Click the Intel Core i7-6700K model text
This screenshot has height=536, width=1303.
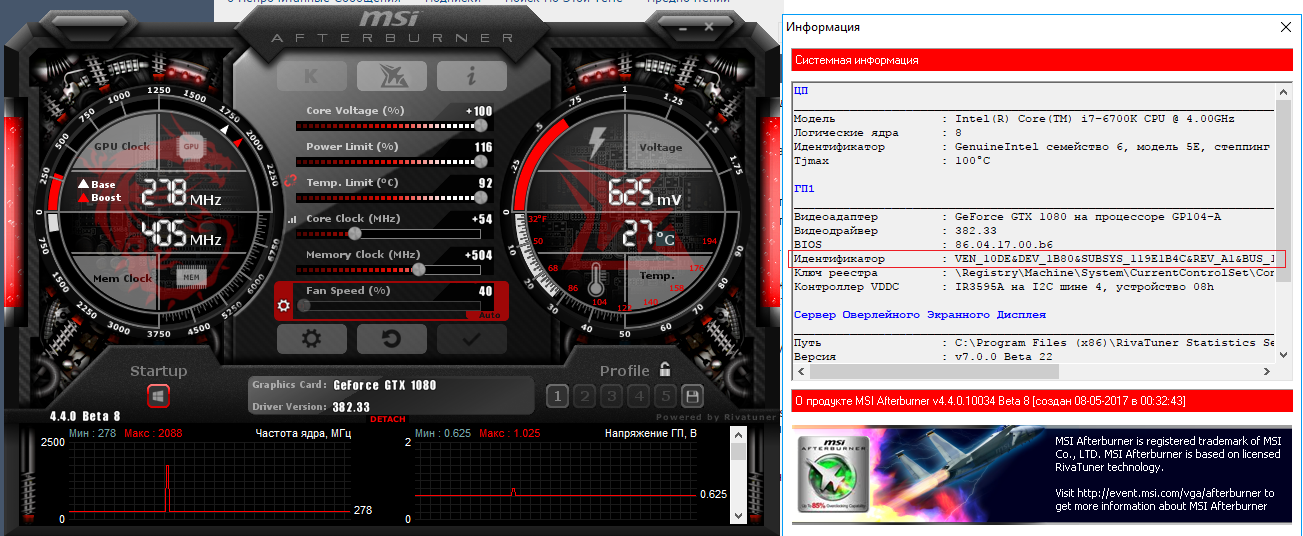[1095, 118]
